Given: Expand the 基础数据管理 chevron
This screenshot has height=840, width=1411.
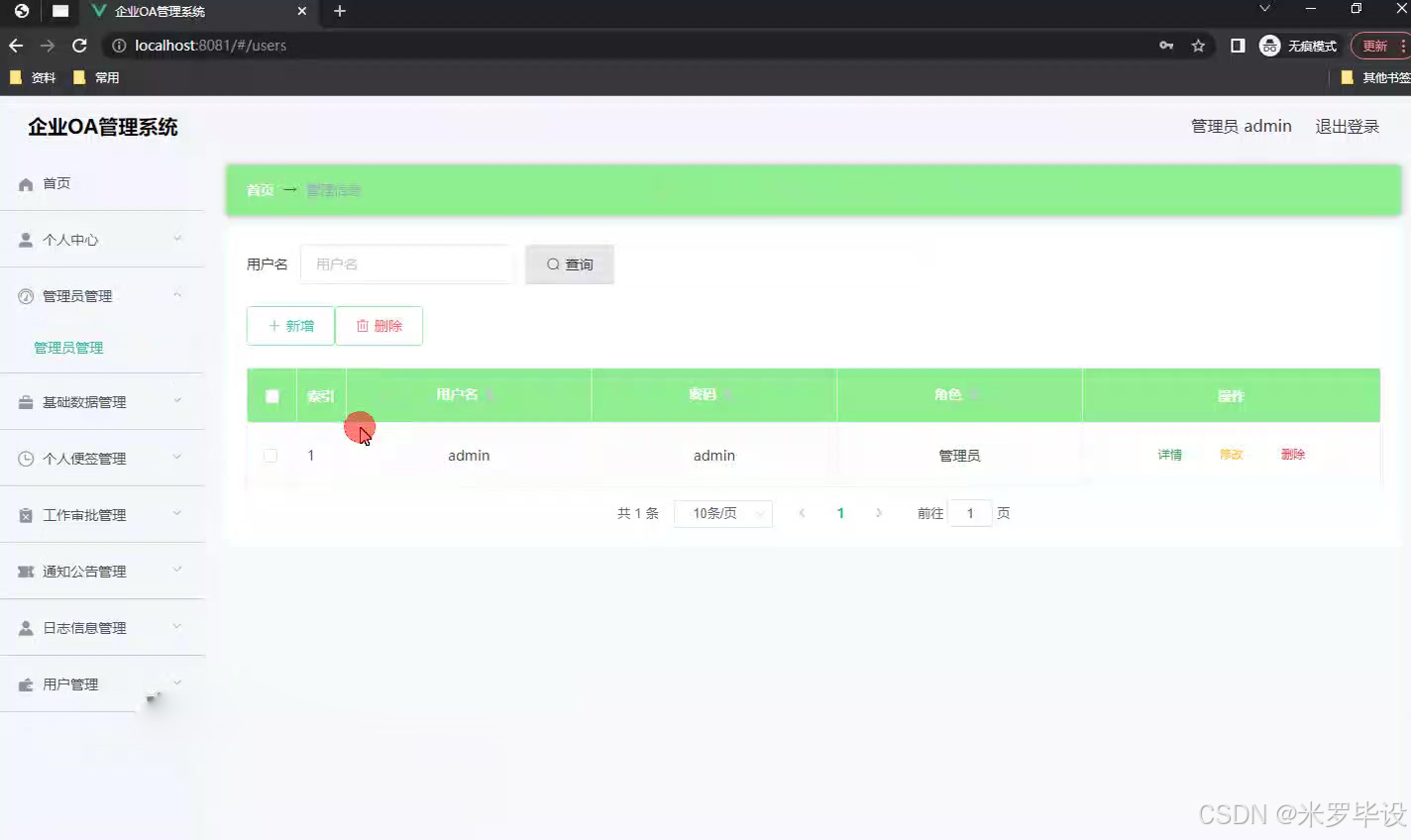Looking at the screenshot, I should point(177,400).
